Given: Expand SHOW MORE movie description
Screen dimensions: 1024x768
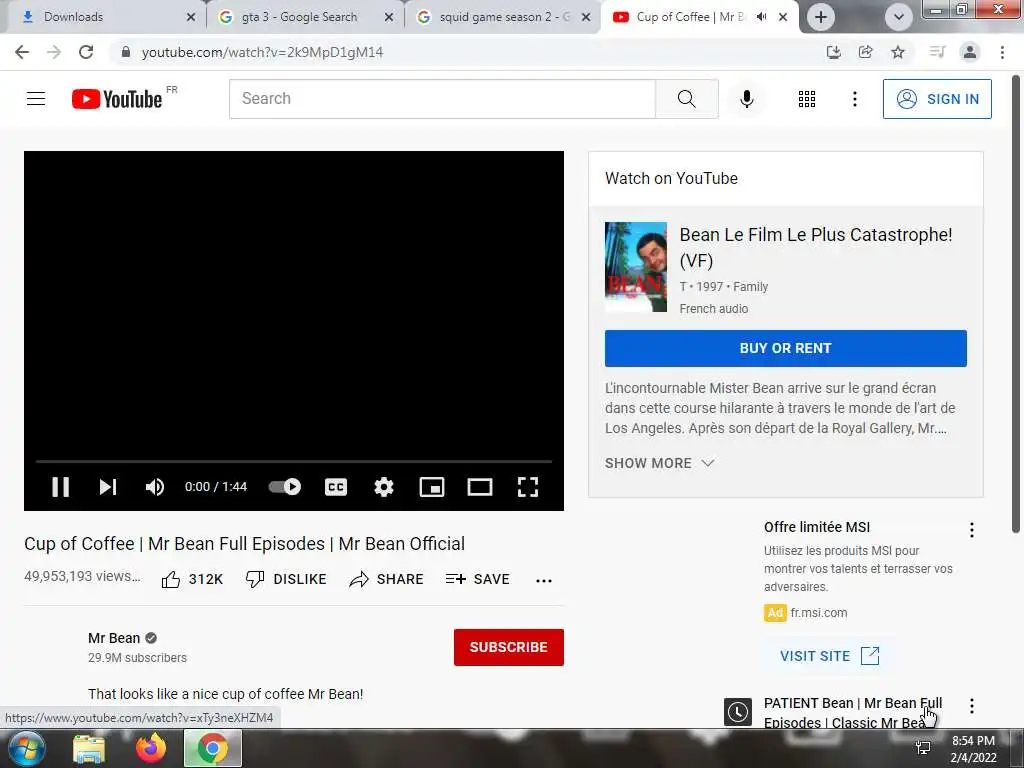Looking at the screenshot, I should (660, 463).
